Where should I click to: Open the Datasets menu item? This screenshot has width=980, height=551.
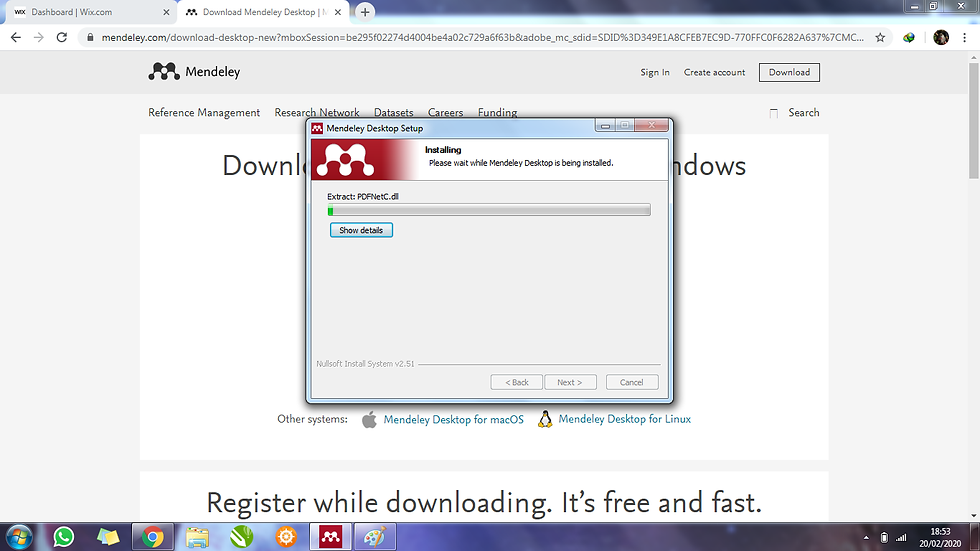tap(394, 112)
